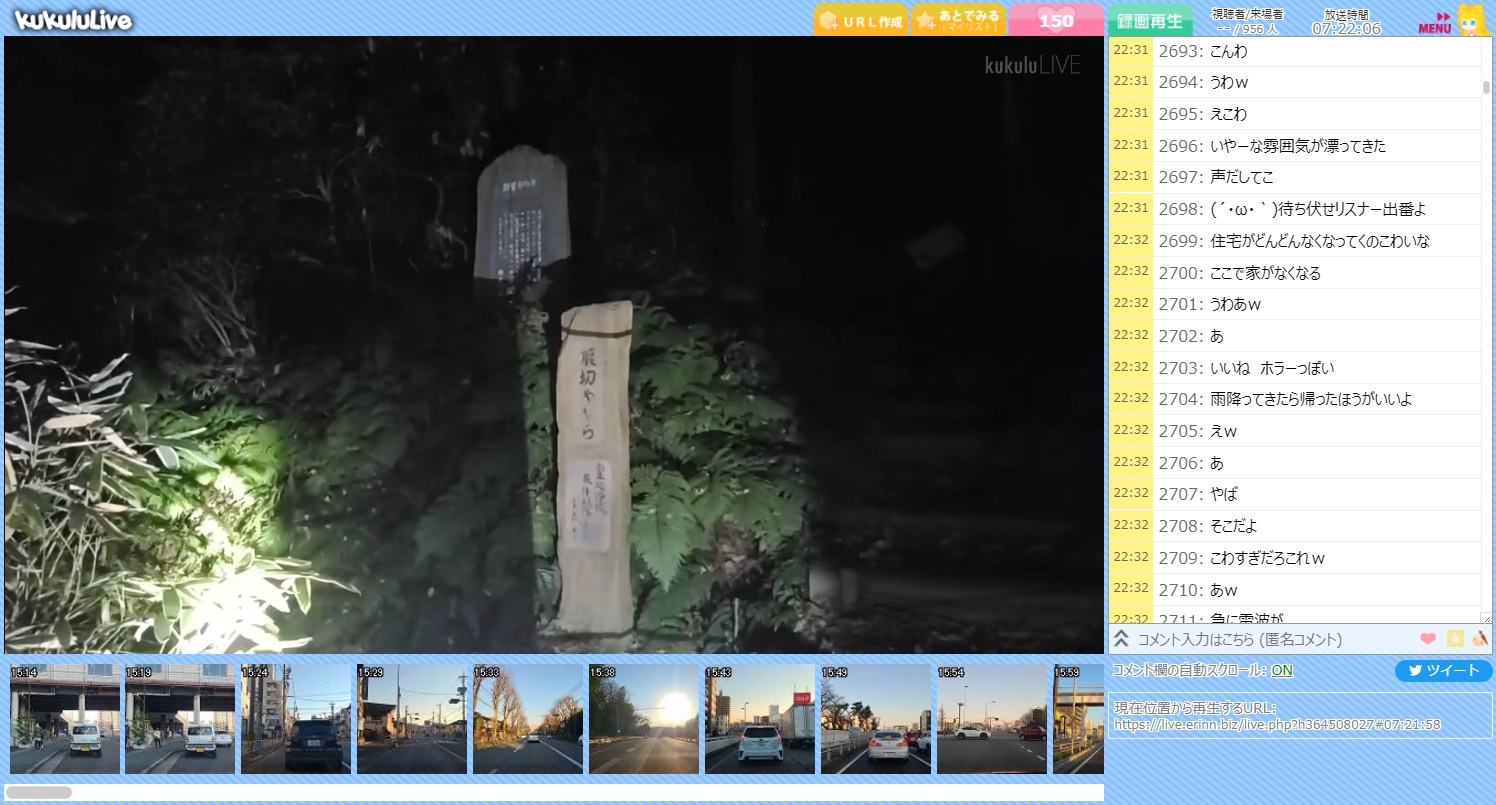This screenshot has height=805, width=1496.
Task: Open the playback URL link for current position
Action: click(x=1277, y=724)
